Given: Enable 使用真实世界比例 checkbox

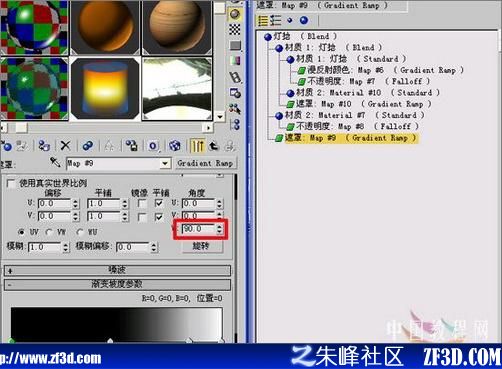Looking at the screenshot, I should point(11,183).
